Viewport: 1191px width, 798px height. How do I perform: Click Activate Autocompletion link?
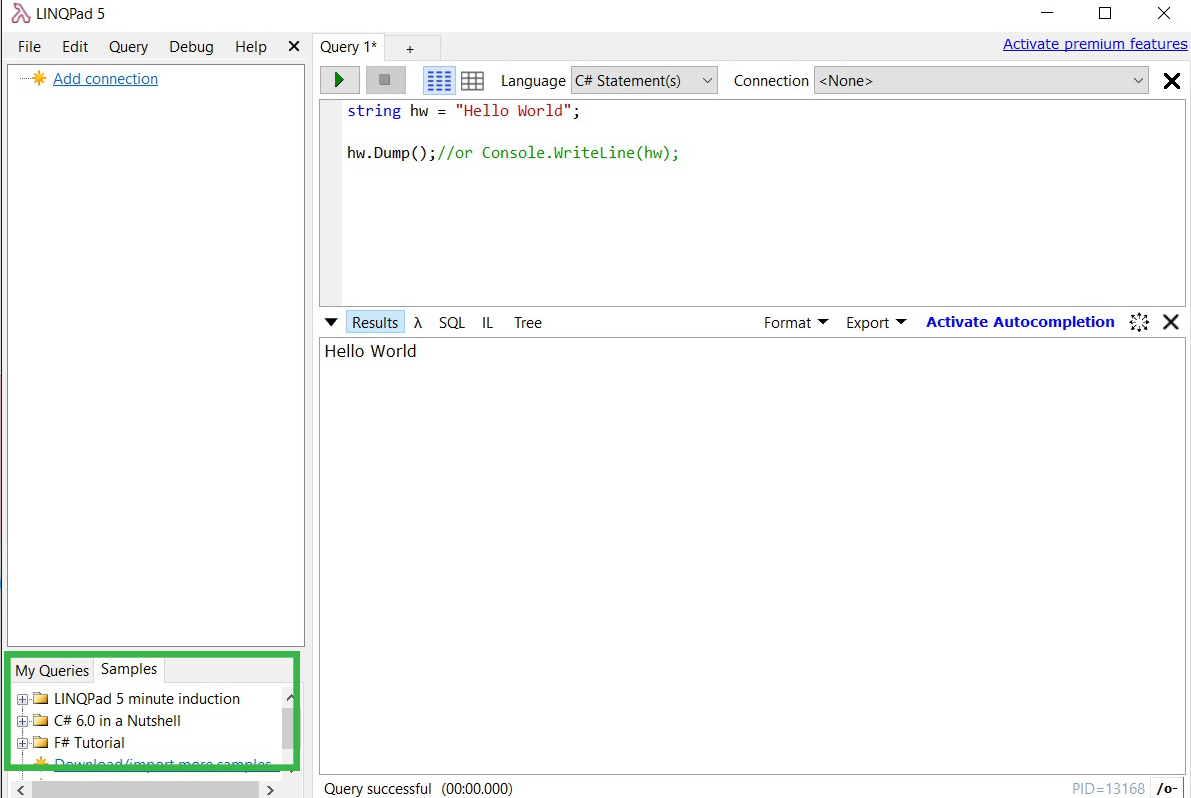pyautogui.click(x=1020, y=322)
